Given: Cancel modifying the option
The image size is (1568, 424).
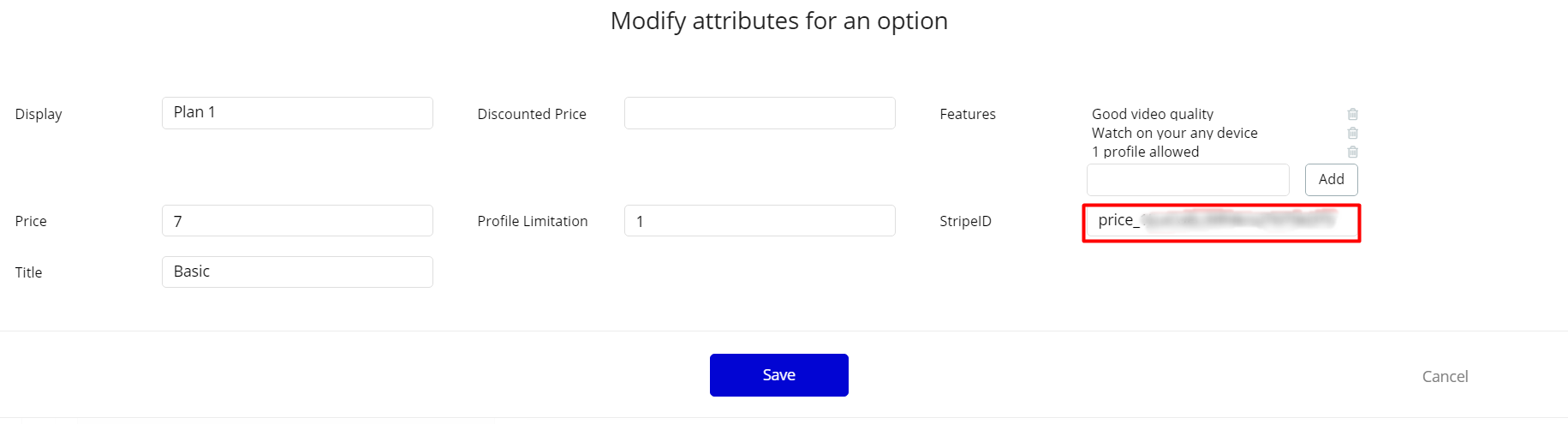Looking at the screenshot, I should tap(1445, 377).
